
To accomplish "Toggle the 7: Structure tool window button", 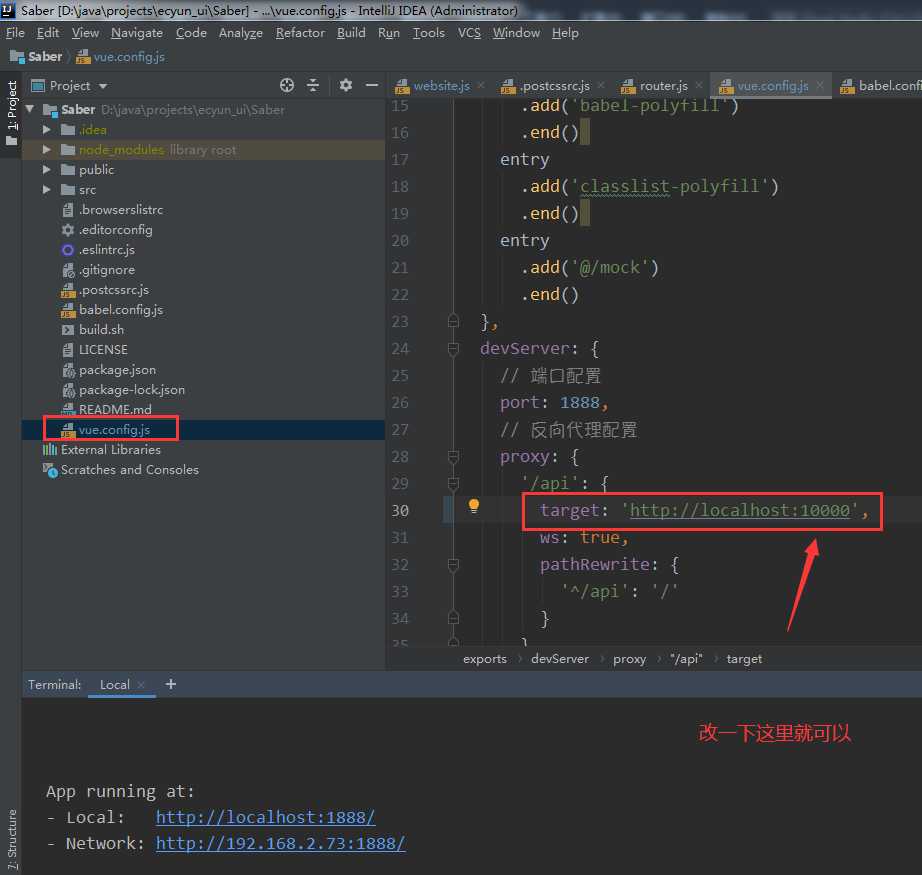I will (12, 839).
